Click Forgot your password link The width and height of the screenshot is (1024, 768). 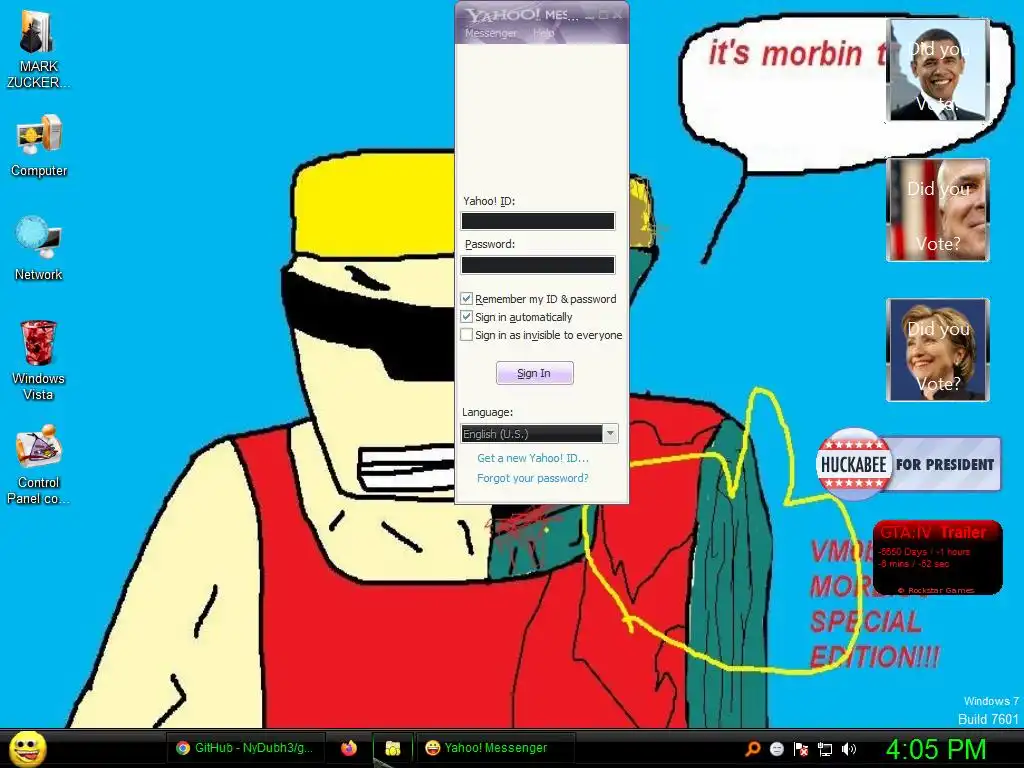point(532,478)
